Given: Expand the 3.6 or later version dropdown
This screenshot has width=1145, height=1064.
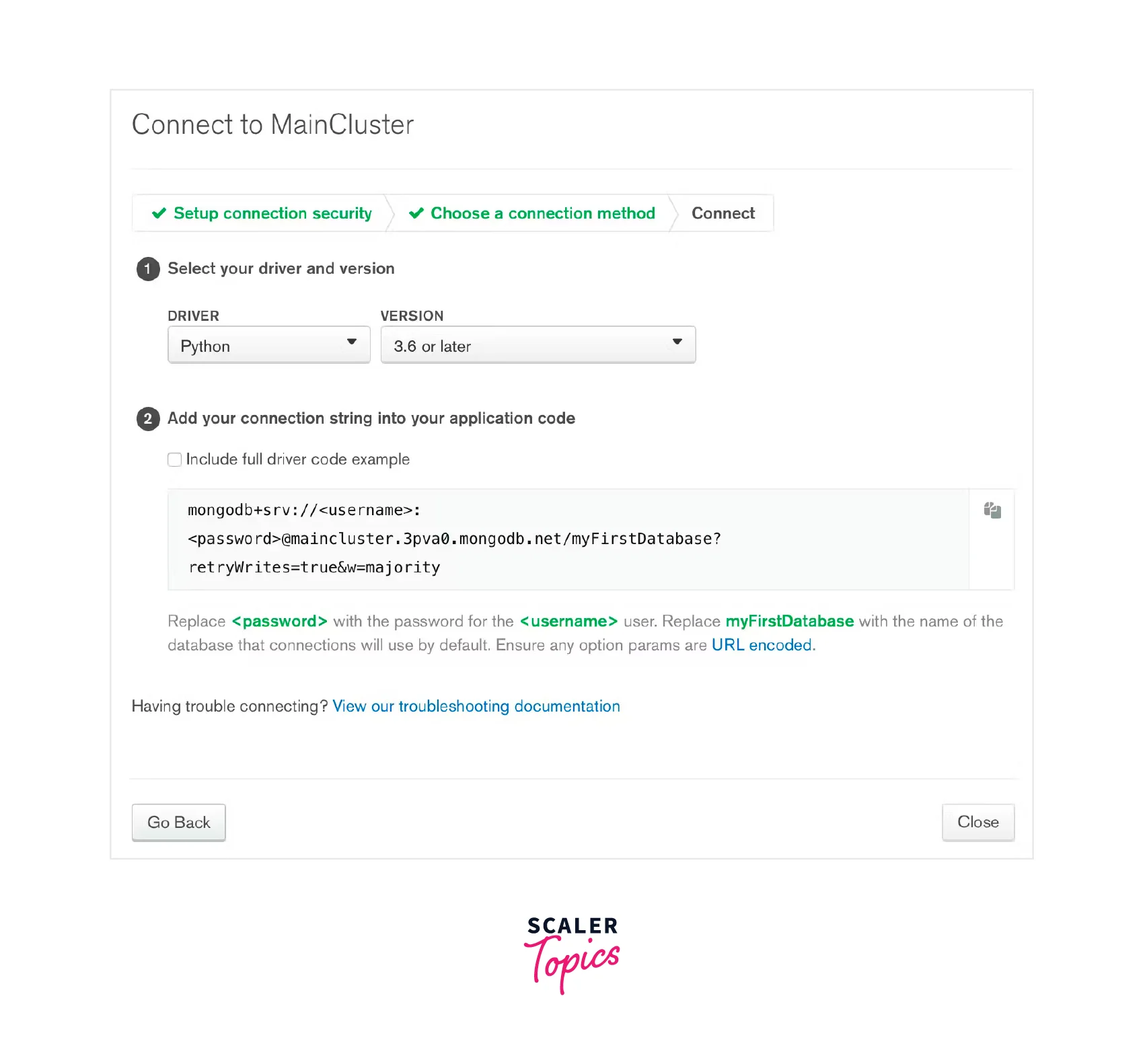Looking at the screenshot, I should (538, 346).
